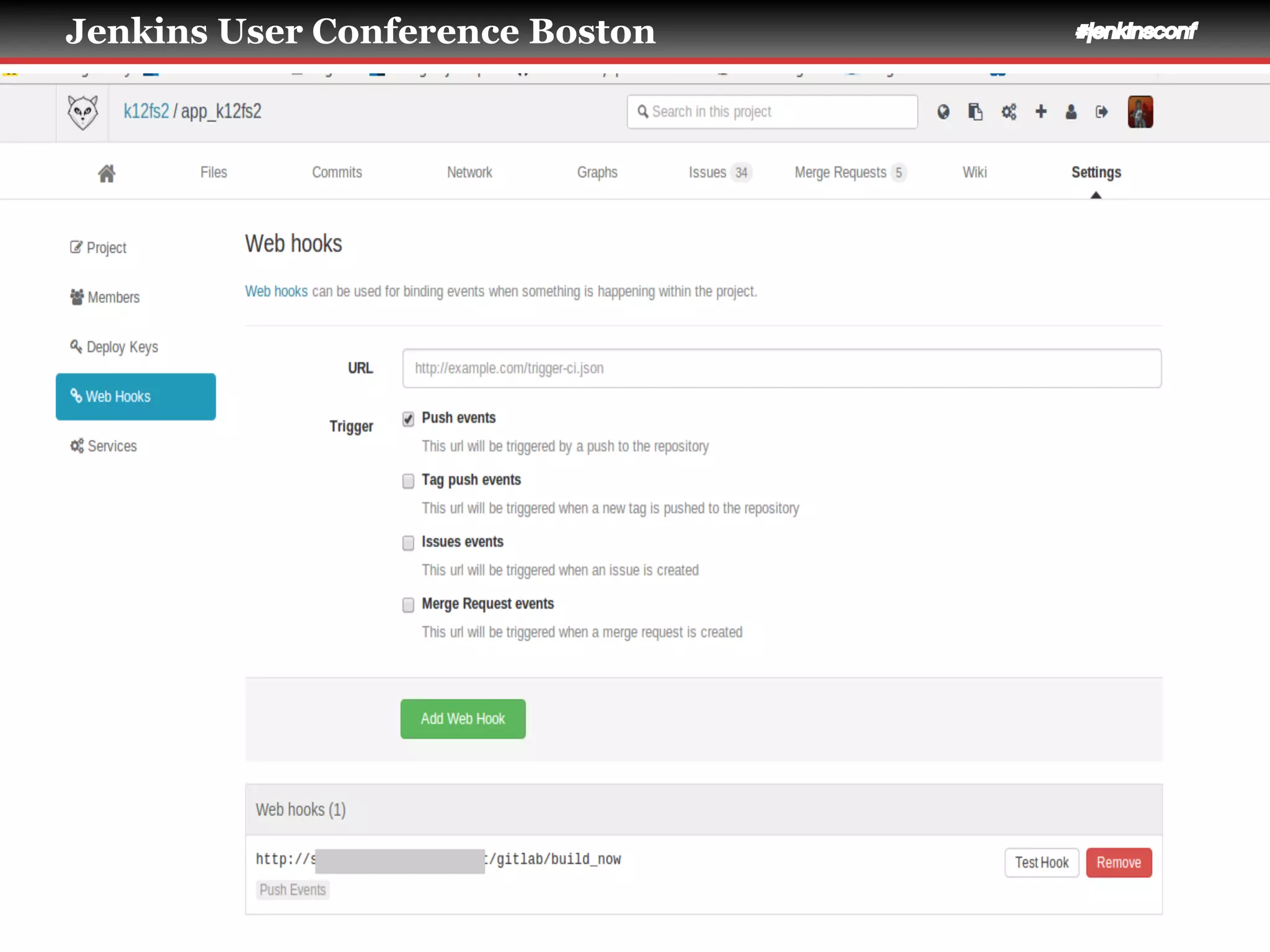Click the sign out arrow icon
The height and width of the screenshot is (952, 1270).
click(x=1101, y=112)
